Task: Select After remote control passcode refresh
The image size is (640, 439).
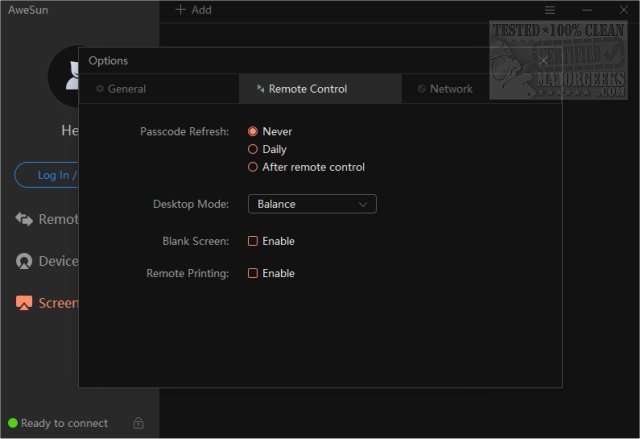Action: (x=253, y=167)
